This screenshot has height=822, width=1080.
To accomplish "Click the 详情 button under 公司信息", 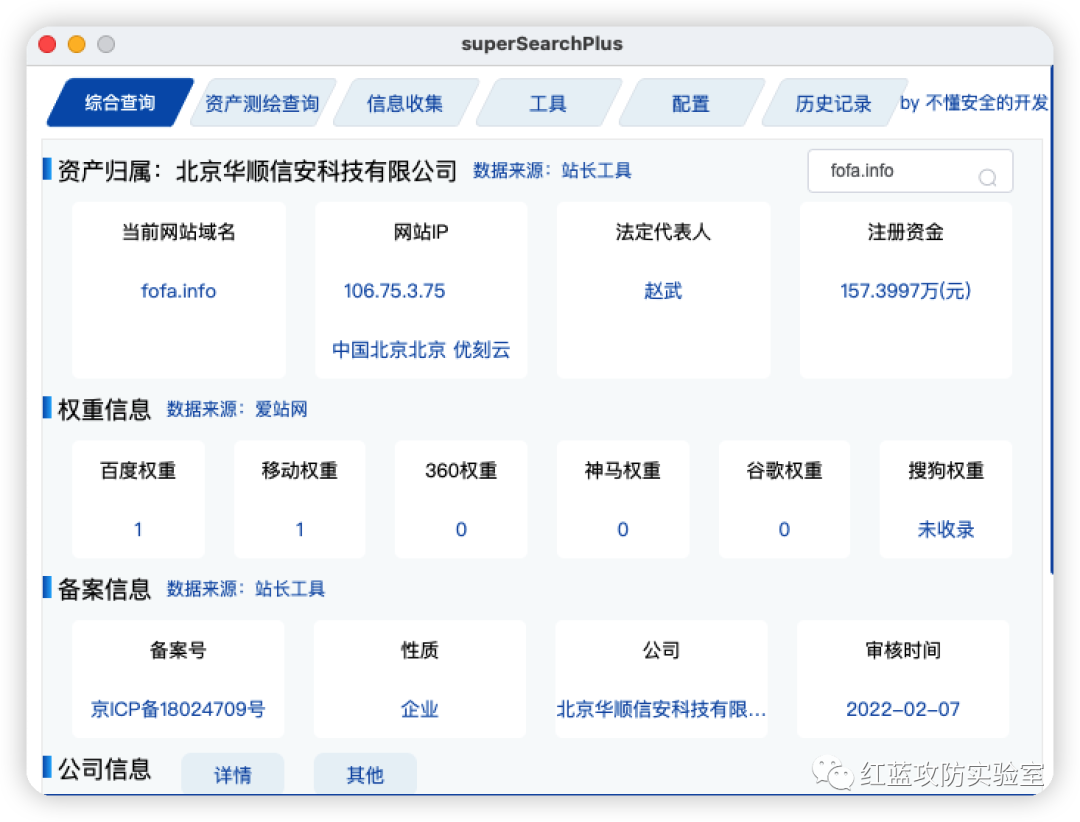I will point(233,774).
